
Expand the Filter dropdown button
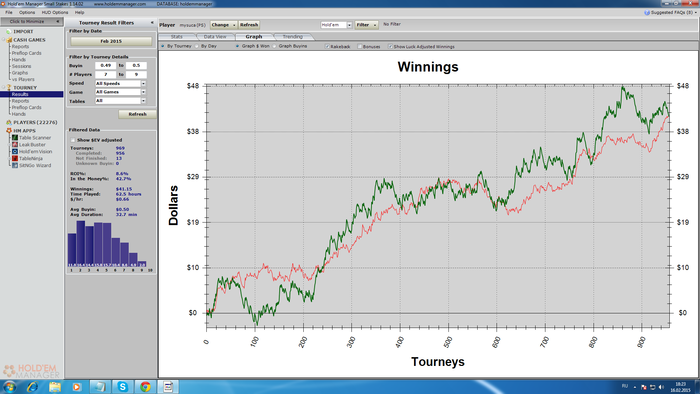point(367,25)
